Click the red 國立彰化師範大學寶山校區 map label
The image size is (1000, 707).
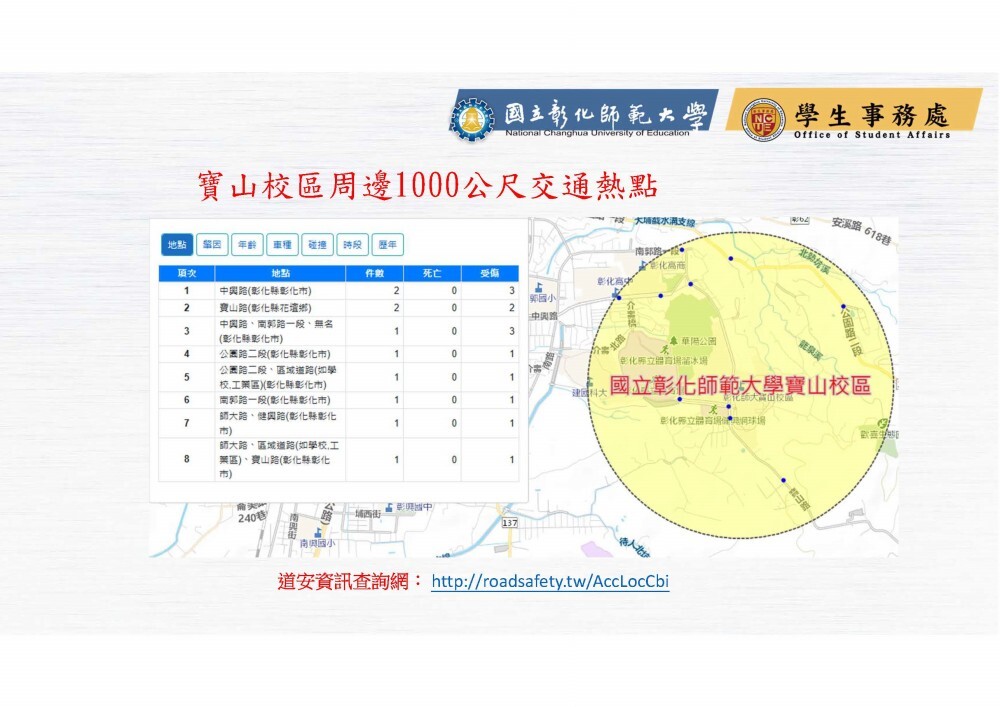[x=740, y=386]
